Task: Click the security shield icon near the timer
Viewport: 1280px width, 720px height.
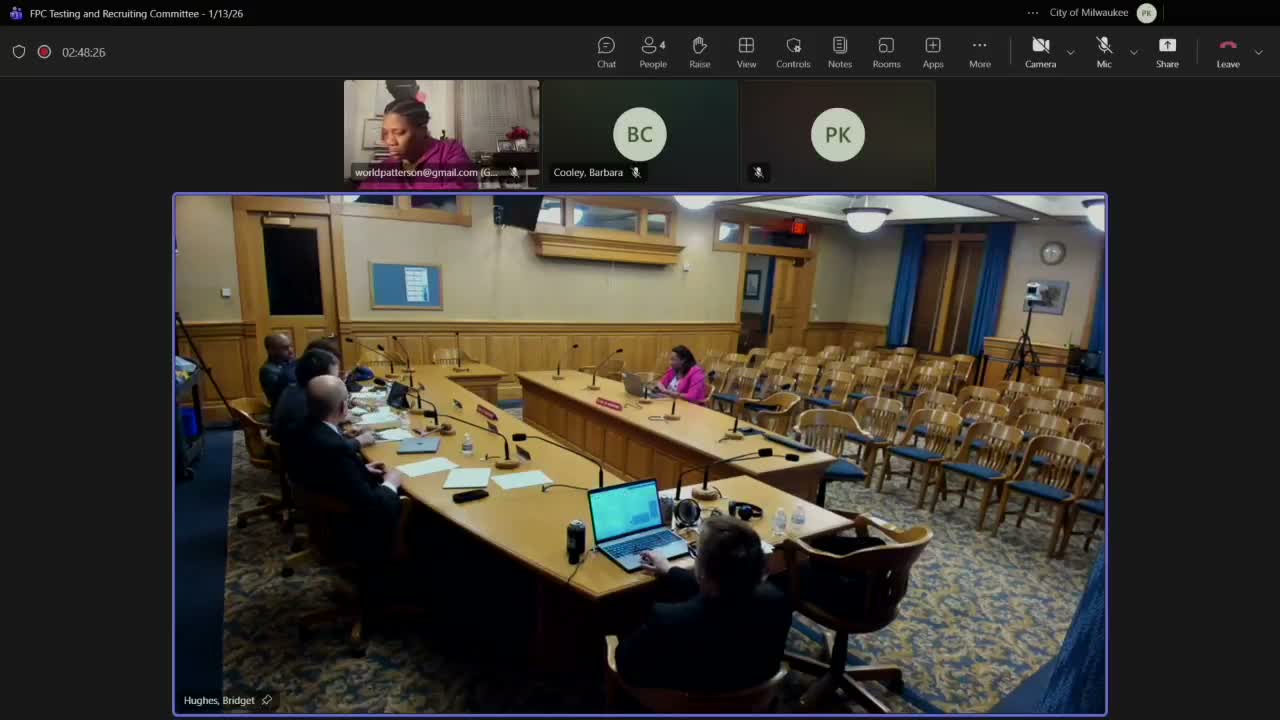Action: (x=19, y=51)
